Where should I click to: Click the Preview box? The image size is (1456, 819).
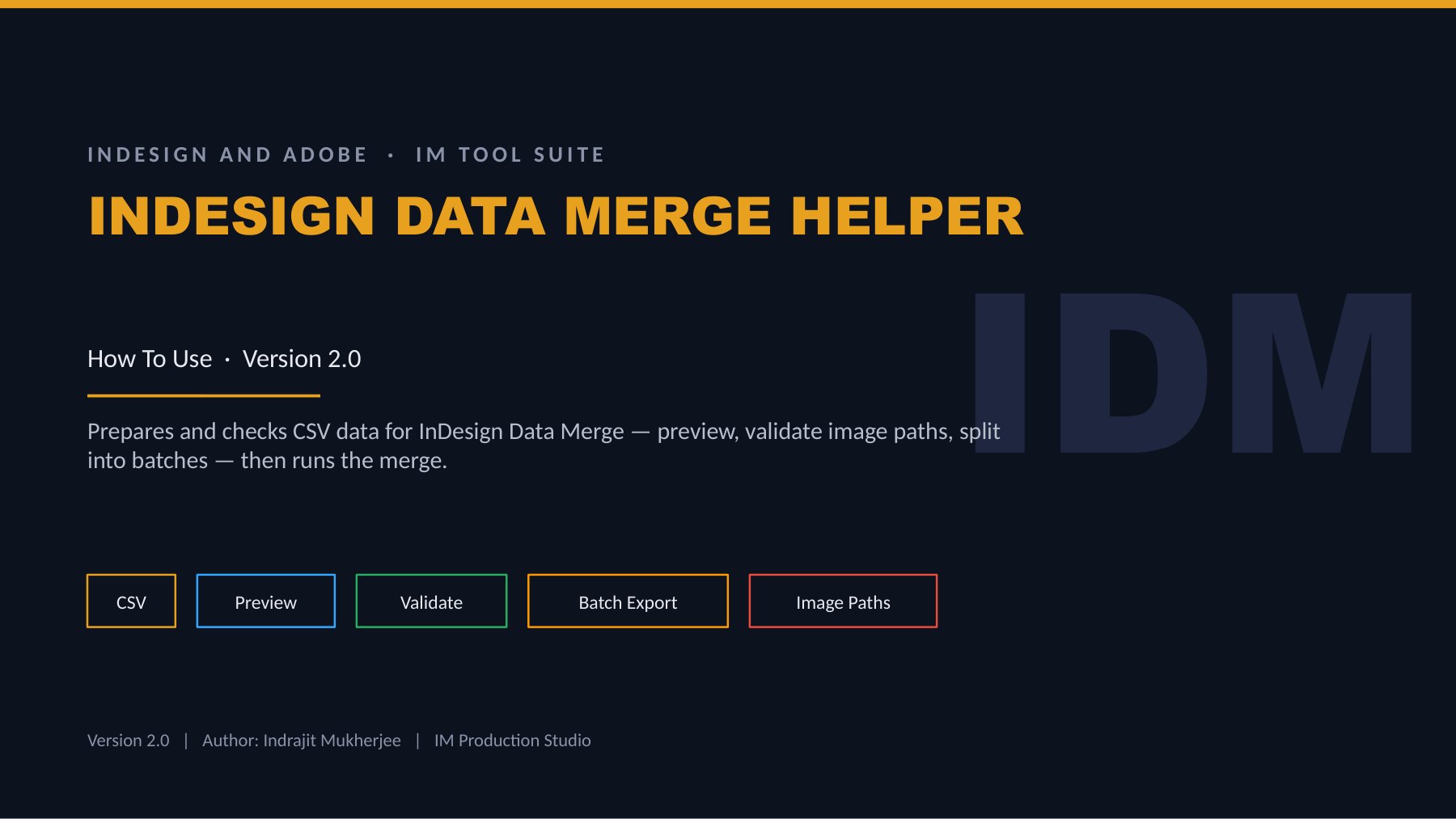[x=265, y=601]
